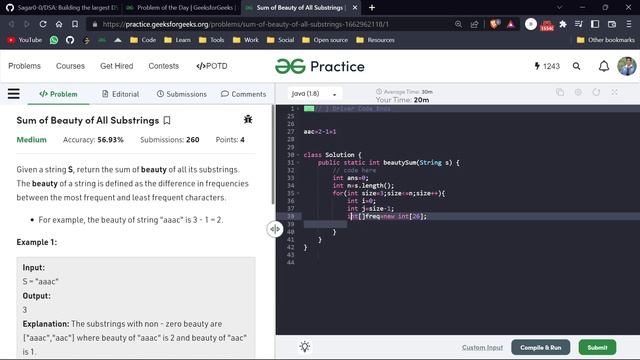
Task: Show hint via the lightbulb icon
Action: click(305, 347)
